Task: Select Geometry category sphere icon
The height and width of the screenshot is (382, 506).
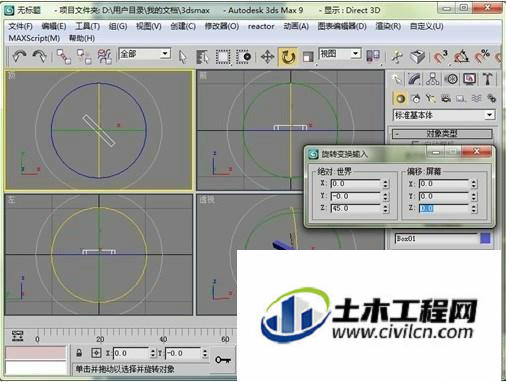Action: 400,98
